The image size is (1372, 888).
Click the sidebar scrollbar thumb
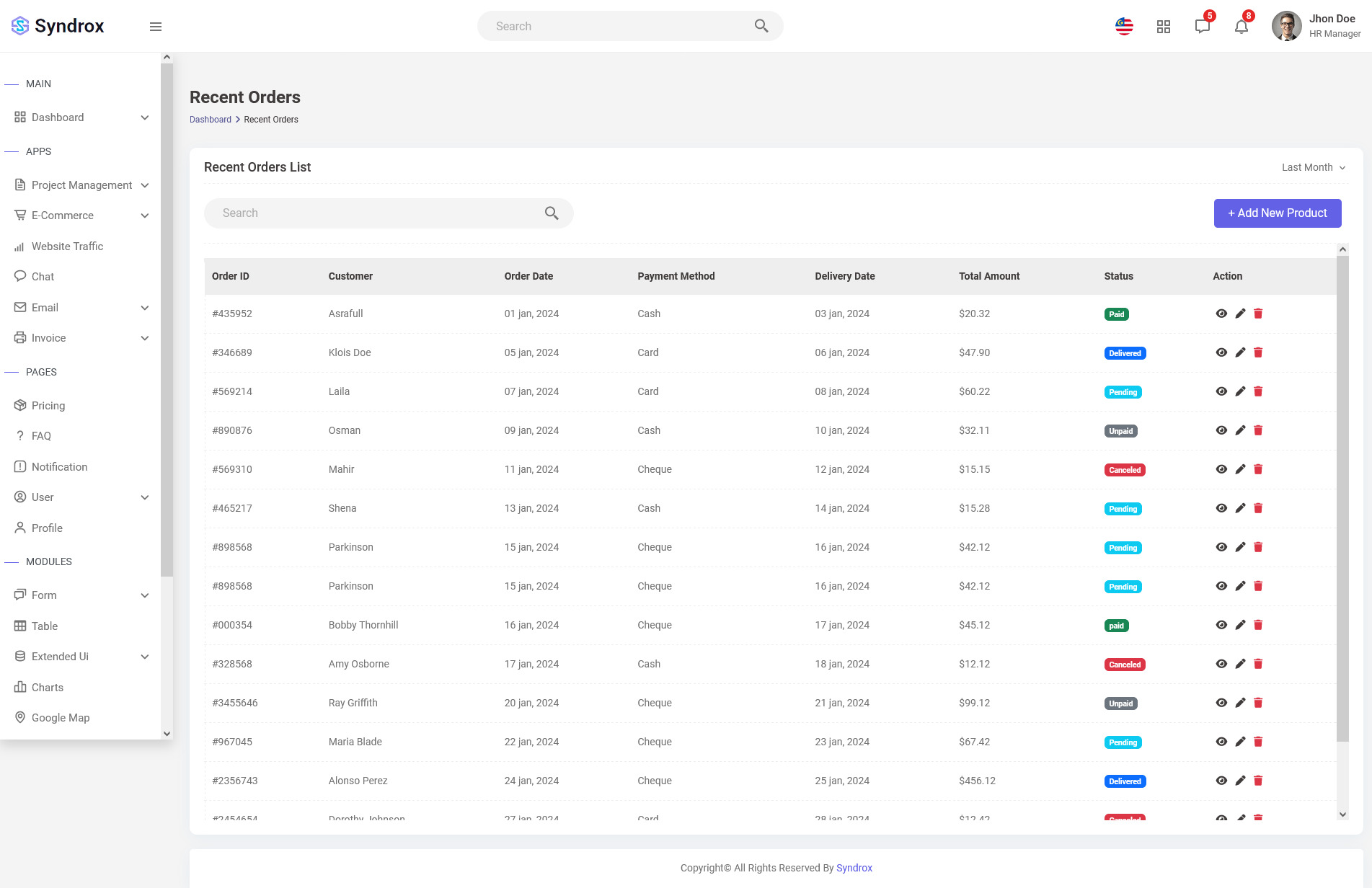coord(167,320)
